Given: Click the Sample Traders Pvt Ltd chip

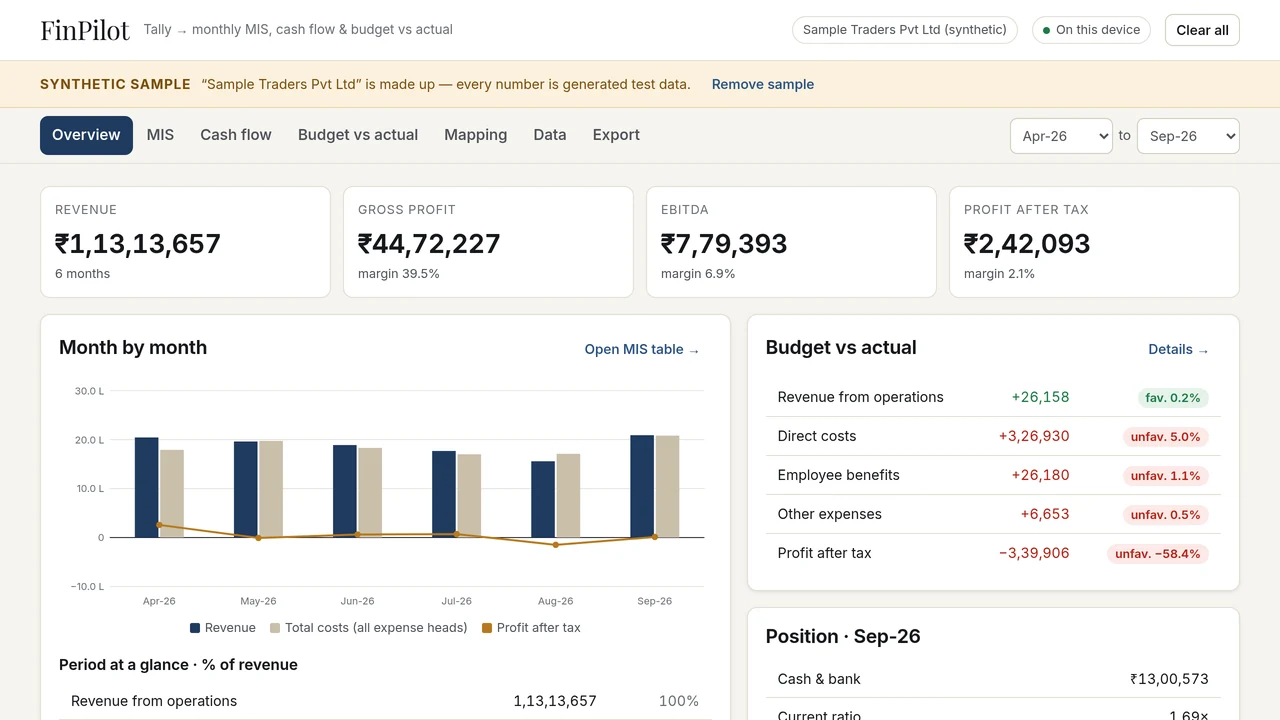Looking at the screenshot, I should click(905, 30).
